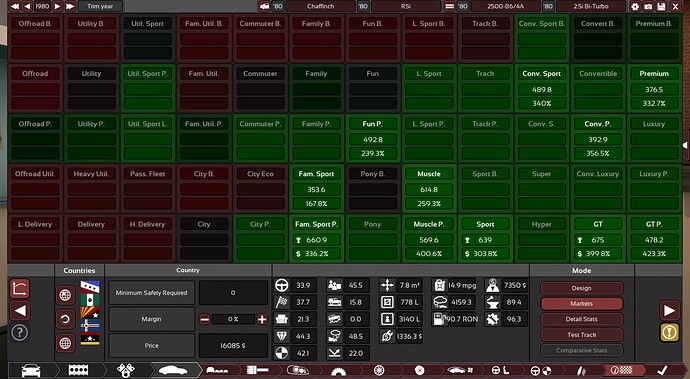Finish with the checkmark tab
Image resolution: width=690 pixels, height=379 pixels.
[661, 371]
